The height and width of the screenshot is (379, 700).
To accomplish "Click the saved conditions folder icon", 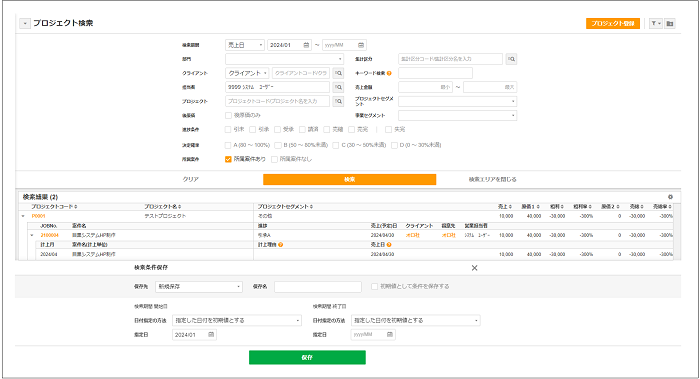I will coord(670,23).
